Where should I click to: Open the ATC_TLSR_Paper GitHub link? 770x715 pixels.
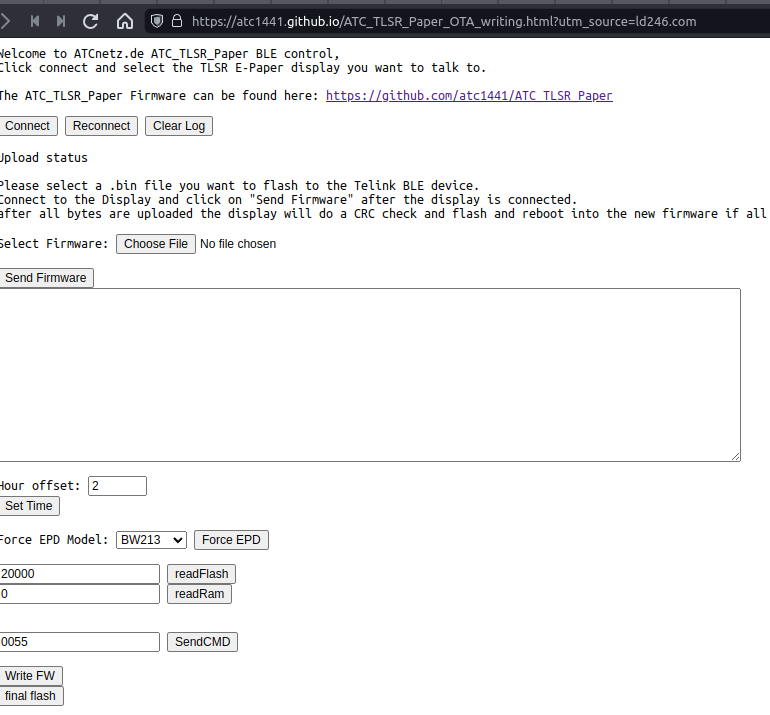pyautogui.click(x=469, y=95)
